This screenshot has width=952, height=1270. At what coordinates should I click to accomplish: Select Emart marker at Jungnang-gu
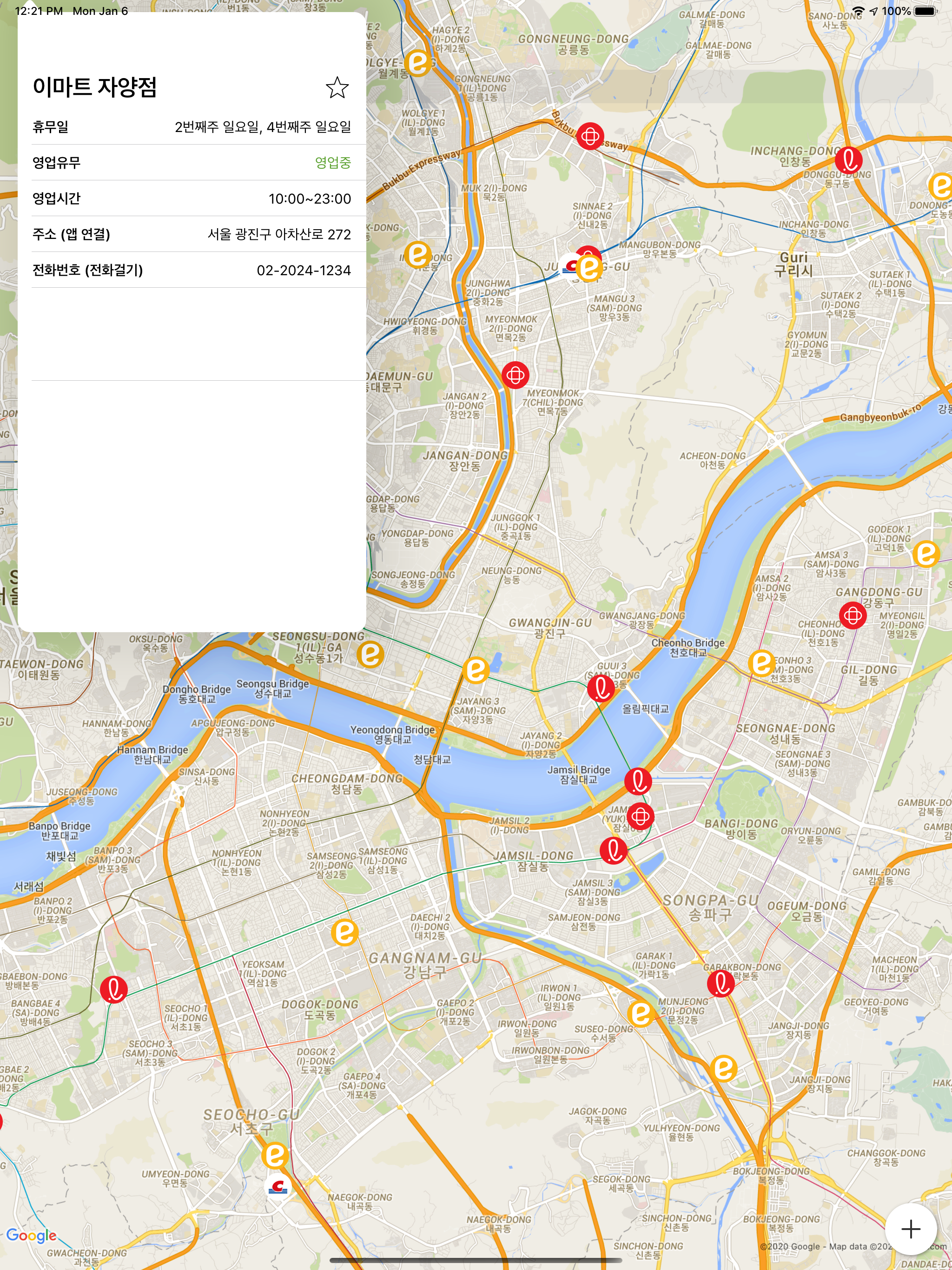click(x=589, y=268)
